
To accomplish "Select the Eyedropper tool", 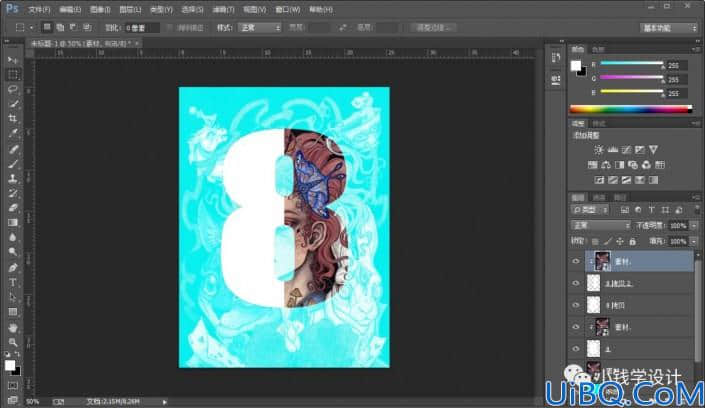I will pyautogui.click(x=13, y=134).
